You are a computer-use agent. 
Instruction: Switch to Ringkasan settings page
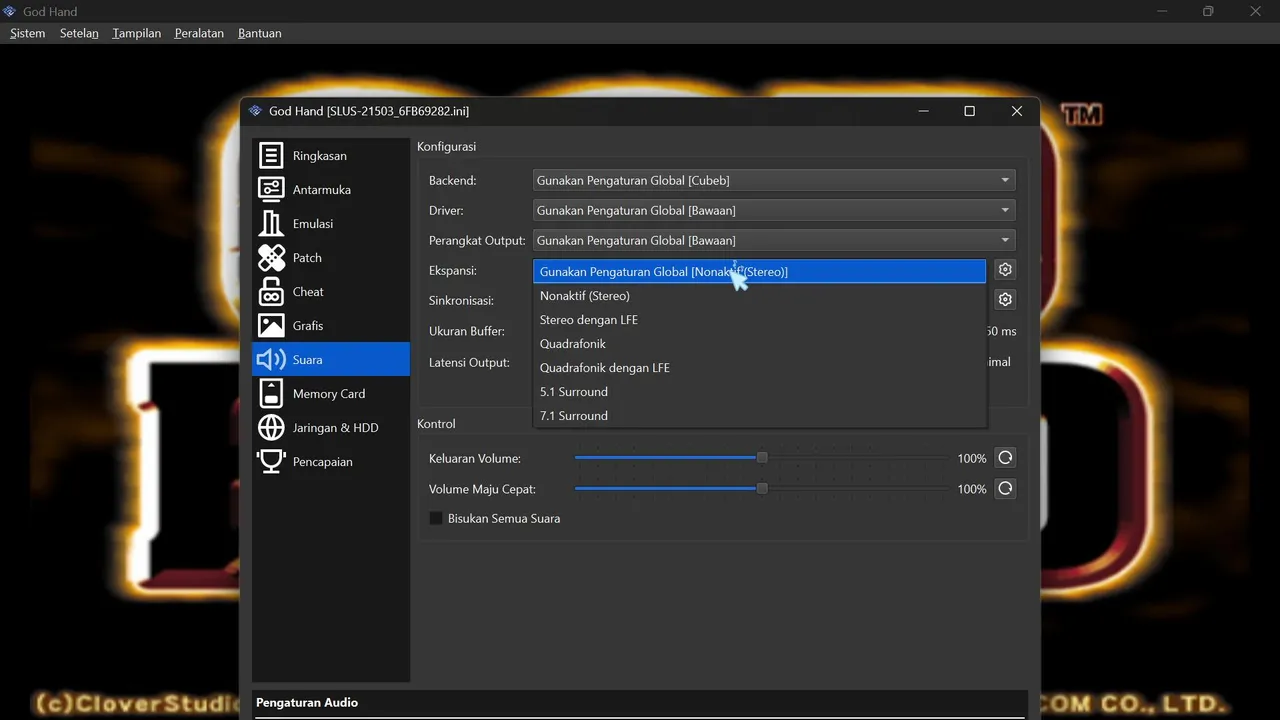[x=331, y=156]
